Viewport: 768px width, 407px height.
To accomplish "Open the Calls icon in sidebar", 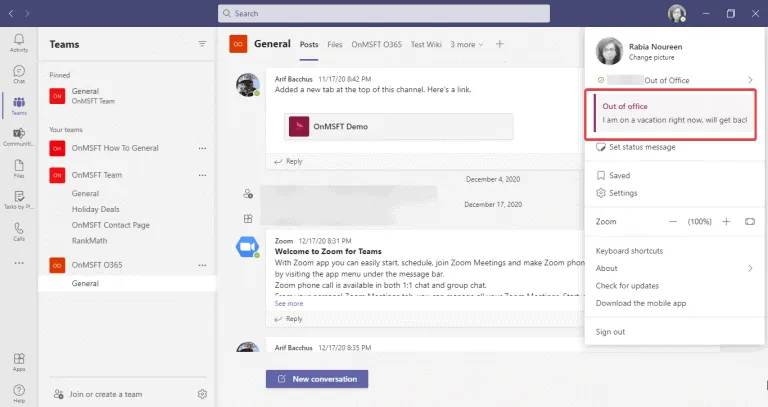I will click(18, 231).
